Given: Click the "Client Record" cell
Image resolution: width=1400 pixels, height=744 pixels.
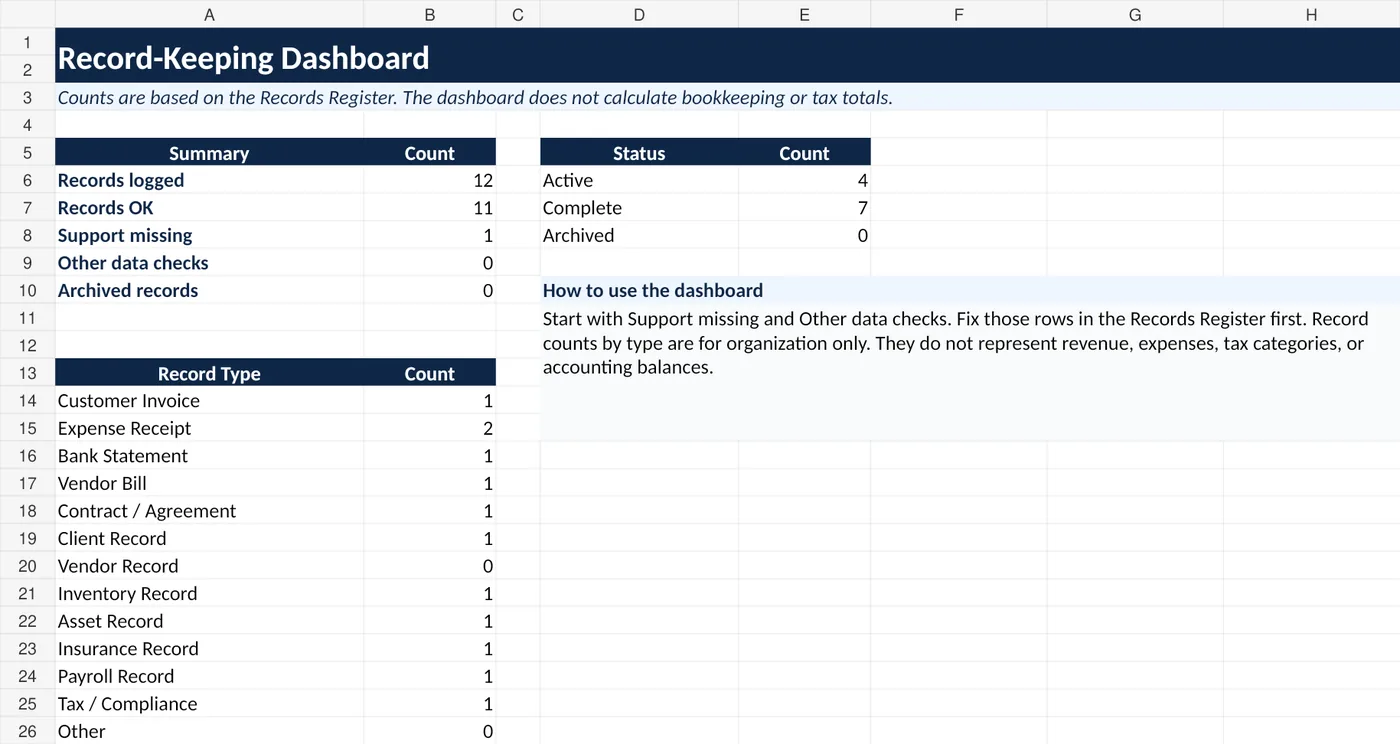Looking at the screenshot, I should pyautogui.click(x=209, y=538).
